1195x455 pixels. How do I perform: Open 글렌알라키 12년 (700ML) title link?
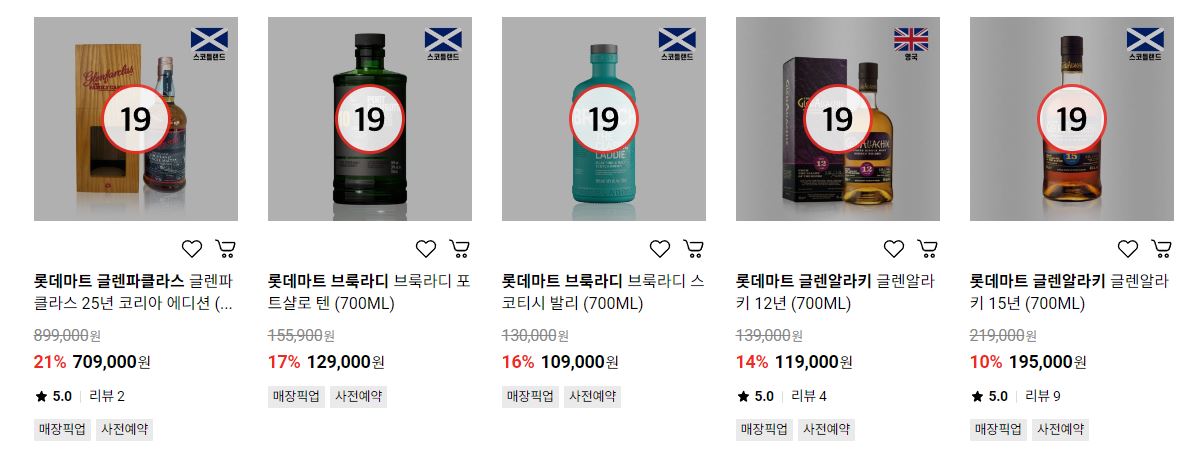coord(835,292)
